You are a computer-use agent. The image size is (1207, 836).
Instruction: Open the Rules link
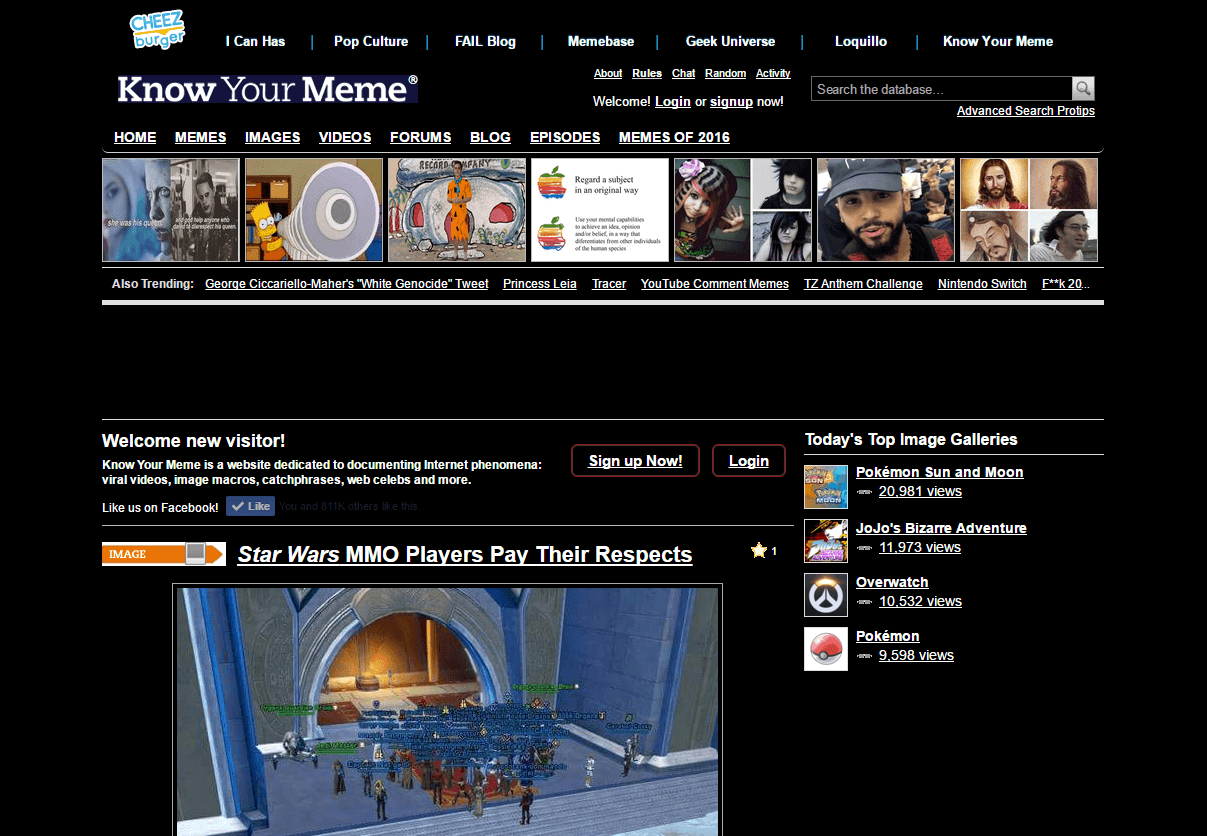[647, 73]
